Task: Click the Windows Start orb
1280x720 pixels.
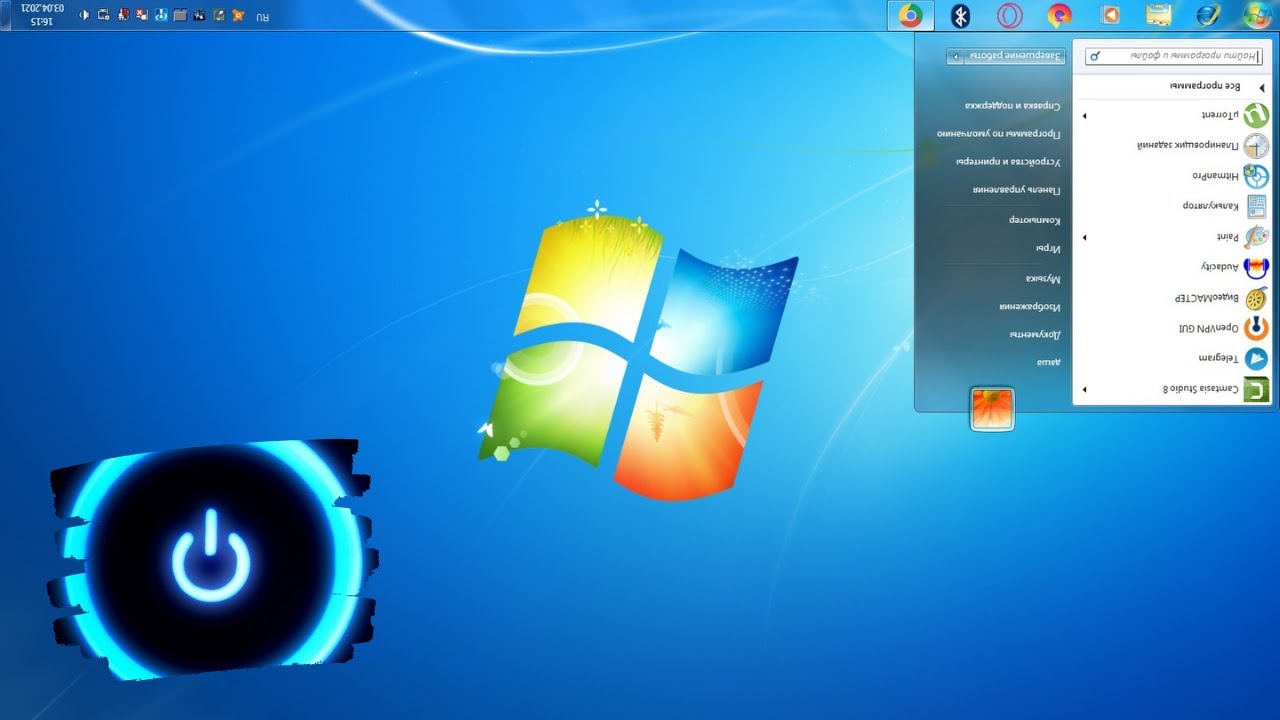Action: click(1257, 15)
